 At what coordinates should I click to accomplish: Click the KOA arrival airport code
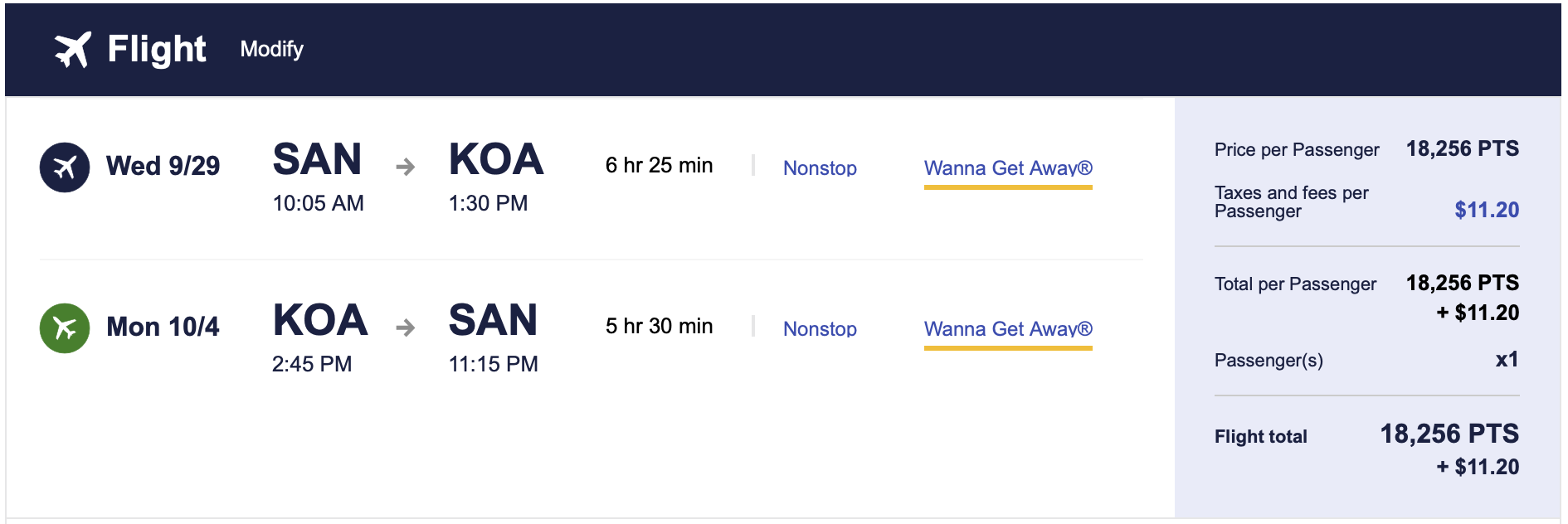[x=496, y=159]
